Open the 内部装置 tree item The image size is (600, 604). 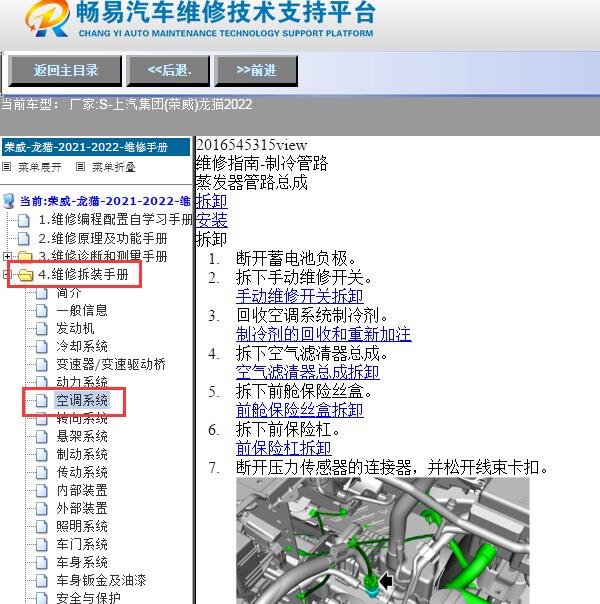[x=82, y=490]
